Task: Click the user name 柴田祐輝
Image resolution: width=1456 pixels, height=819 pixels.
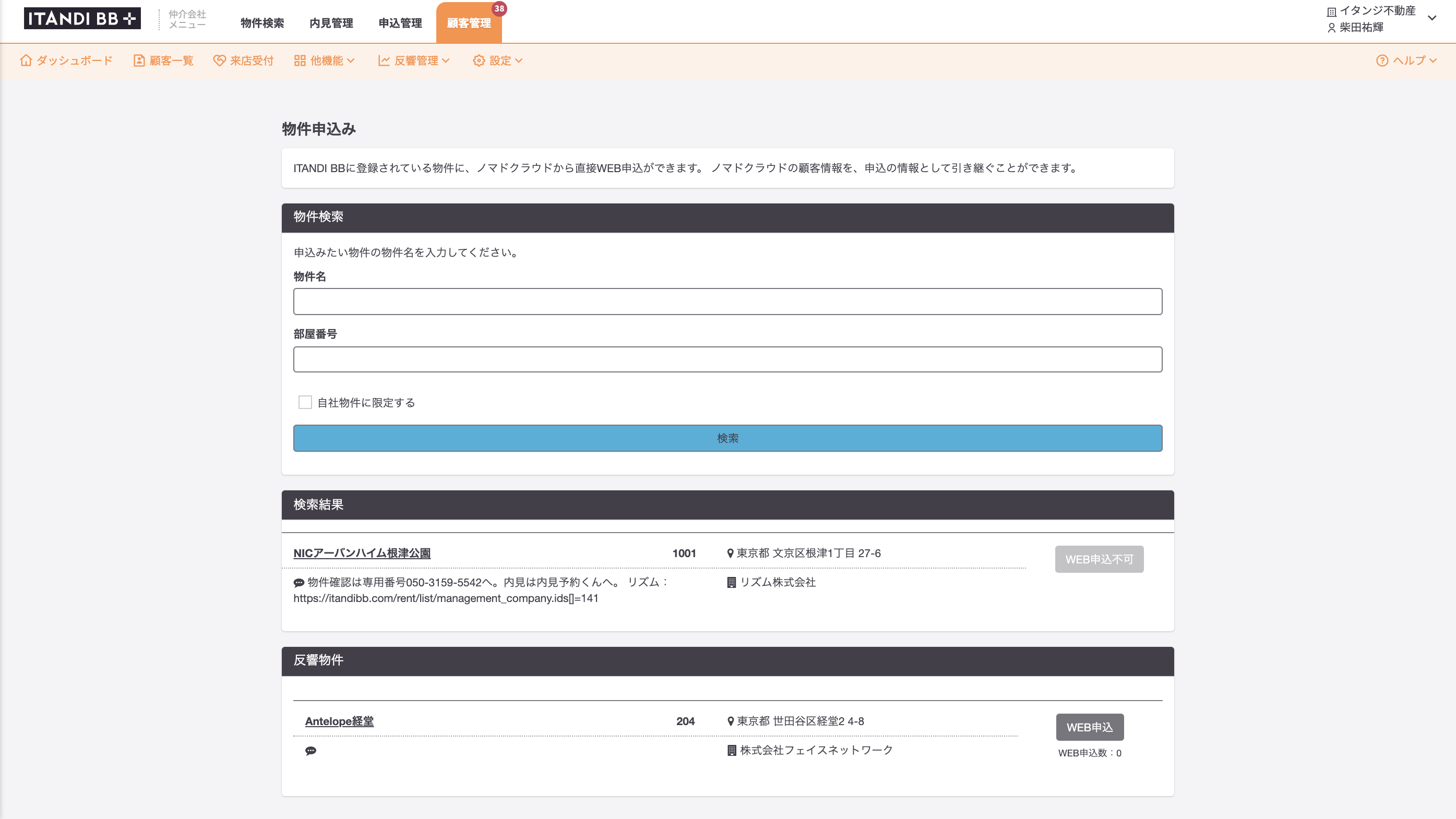Action: (1361, 27)
